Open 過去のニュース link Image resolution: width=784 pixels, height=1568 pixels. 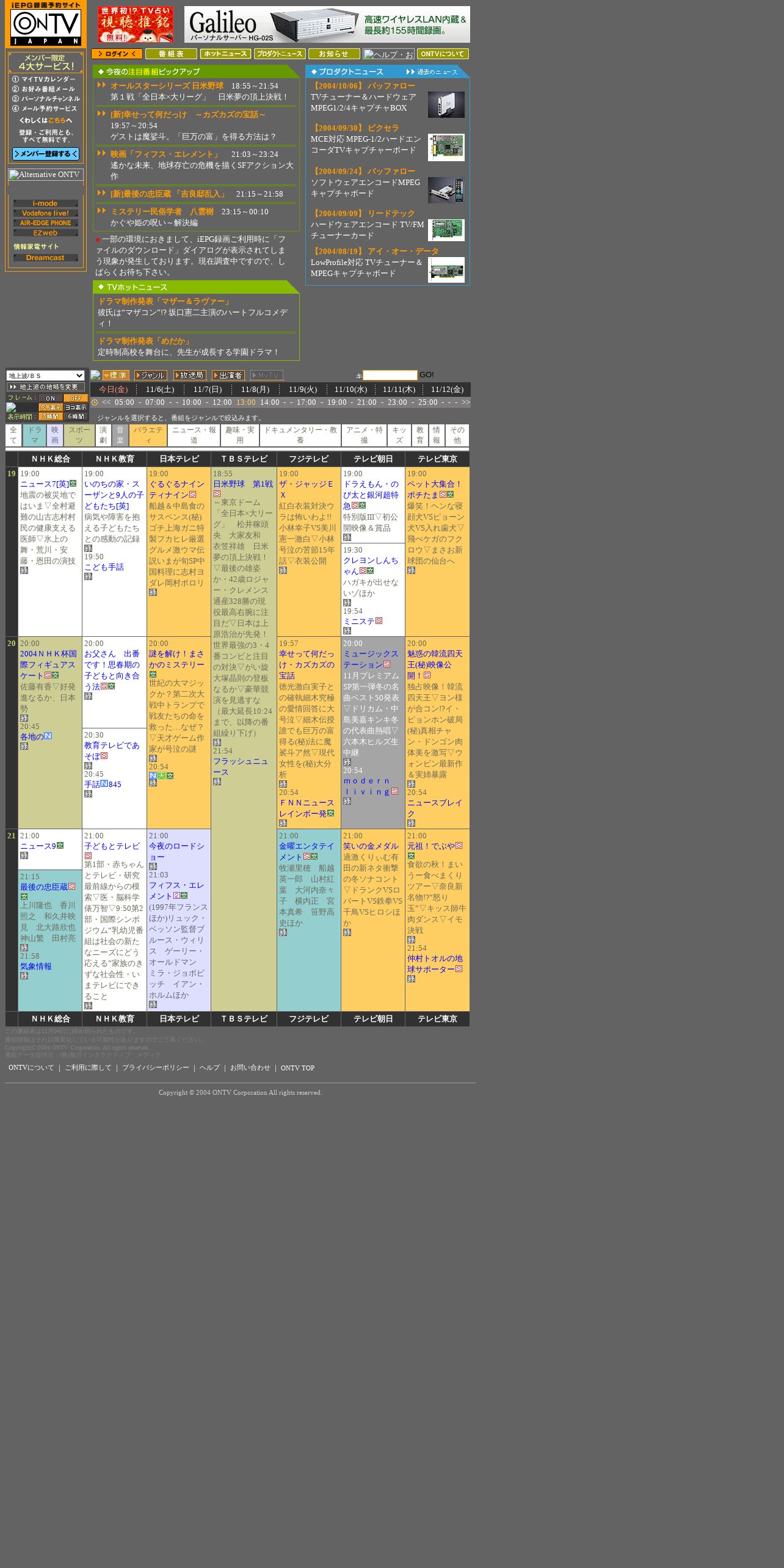(x=432, y=71)
